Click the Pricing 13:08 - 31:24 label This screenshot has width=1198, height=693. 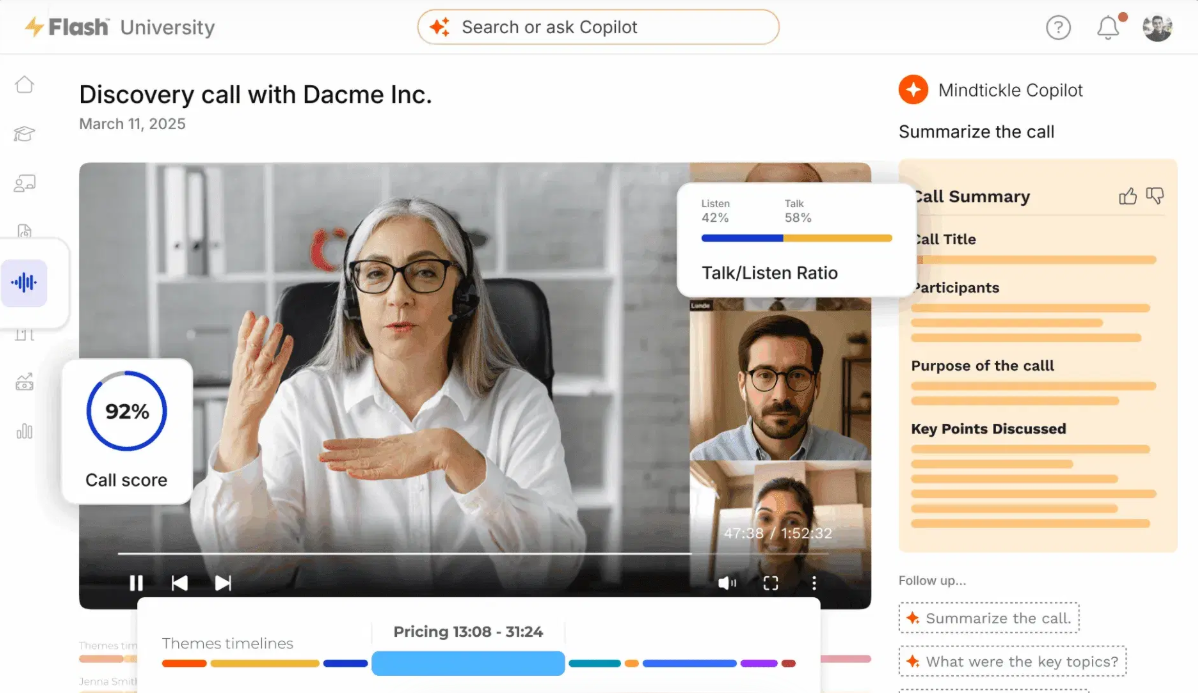(x=468, y=632)
